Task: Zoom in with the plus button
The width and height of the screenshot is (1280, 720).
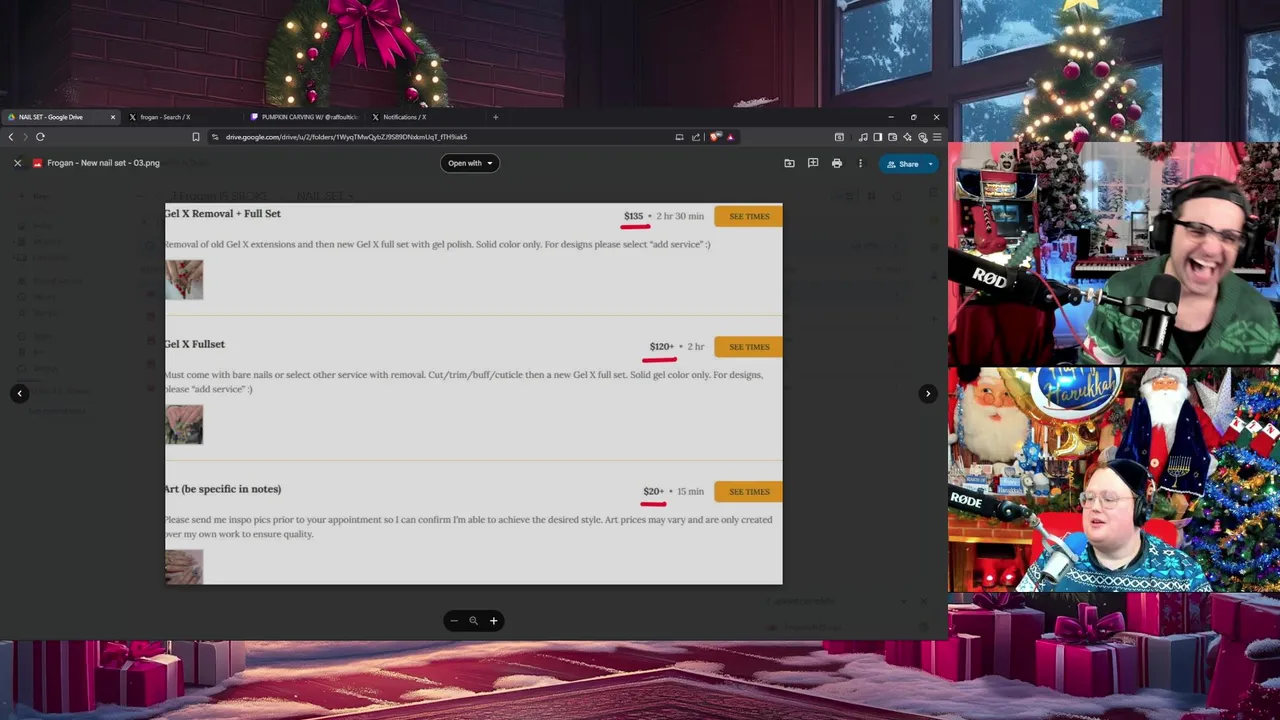Action: (x=493, y=621)
